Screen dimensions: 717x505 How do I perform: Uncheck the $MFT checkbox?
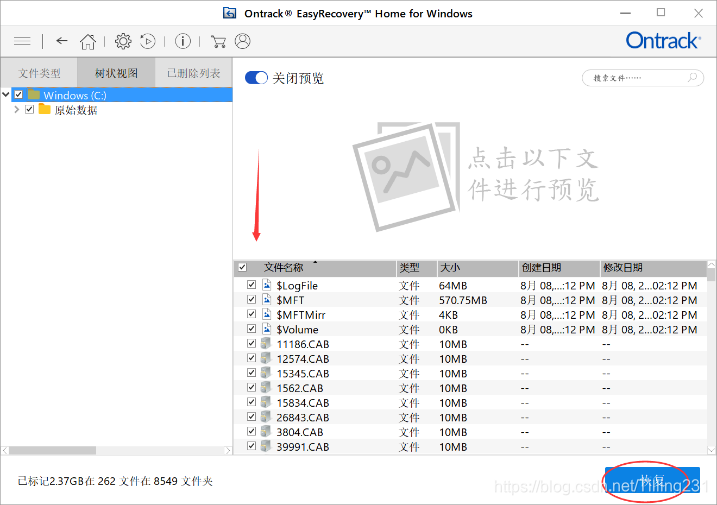coord(251,299)
